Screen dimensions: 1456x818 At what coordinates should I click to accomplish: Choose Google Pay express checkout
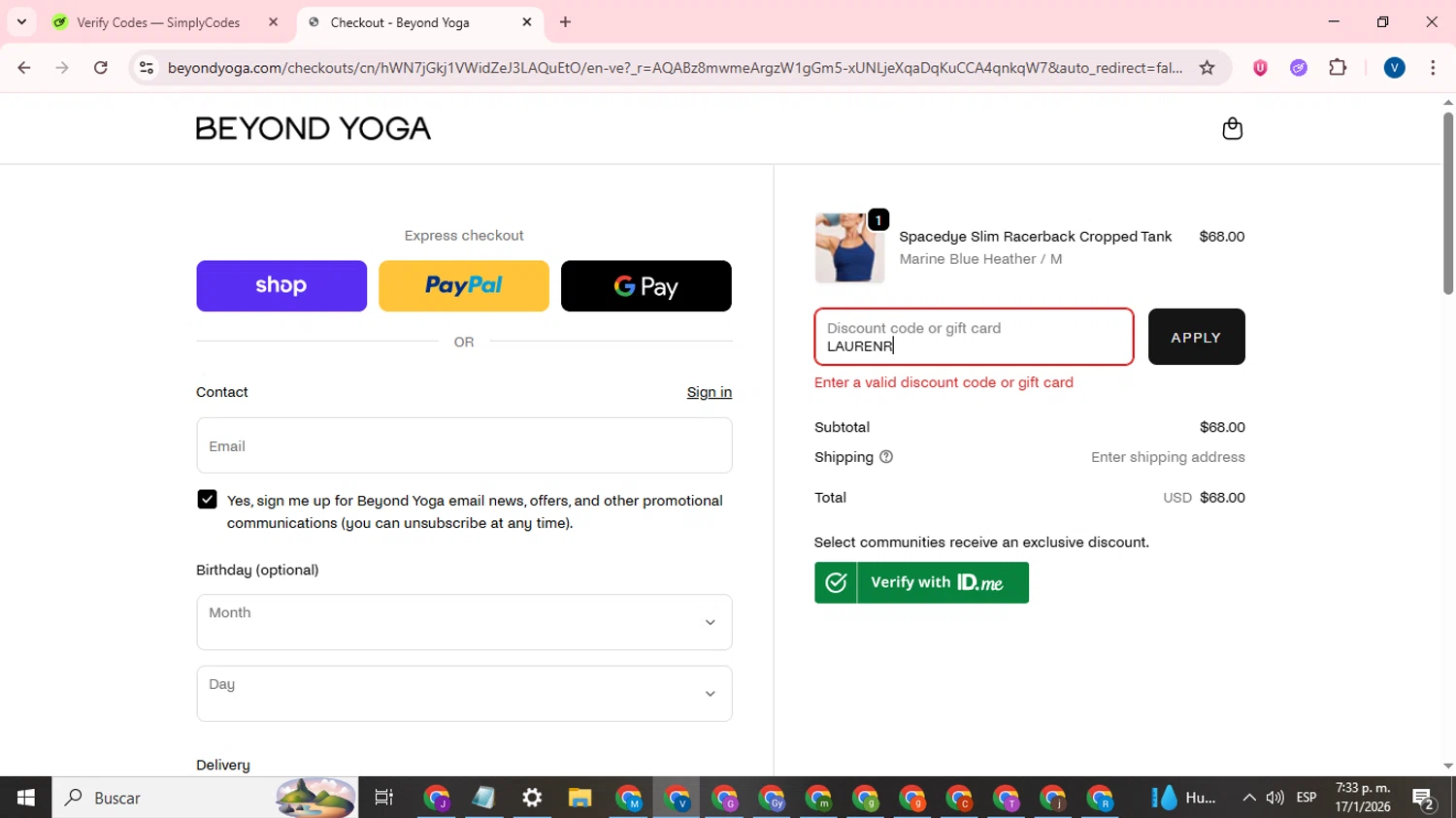[646, 285]
